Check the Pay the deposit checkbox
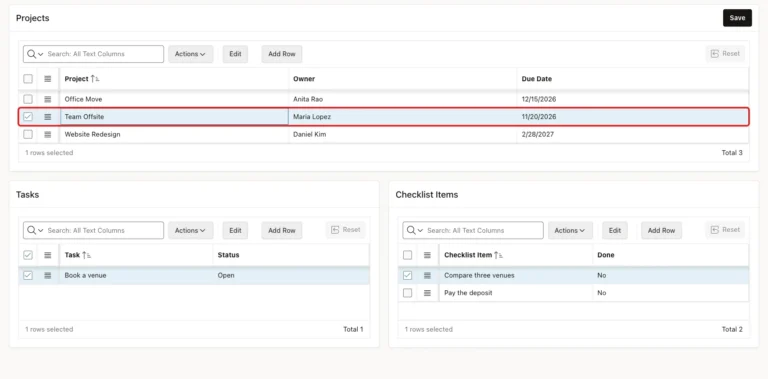Screen dimensions: 768x379 (408, 293)
